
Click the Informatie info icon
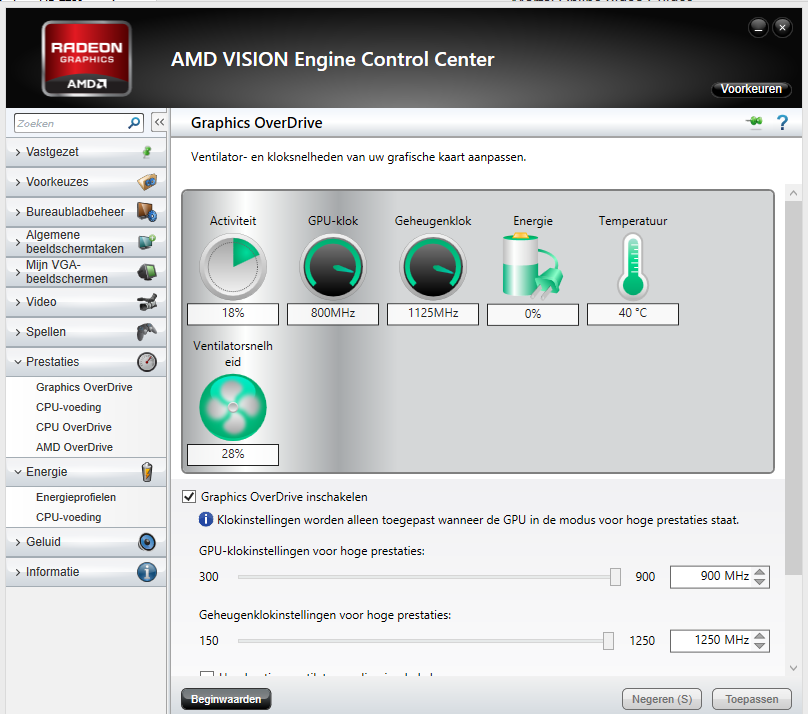pos(147,572)
